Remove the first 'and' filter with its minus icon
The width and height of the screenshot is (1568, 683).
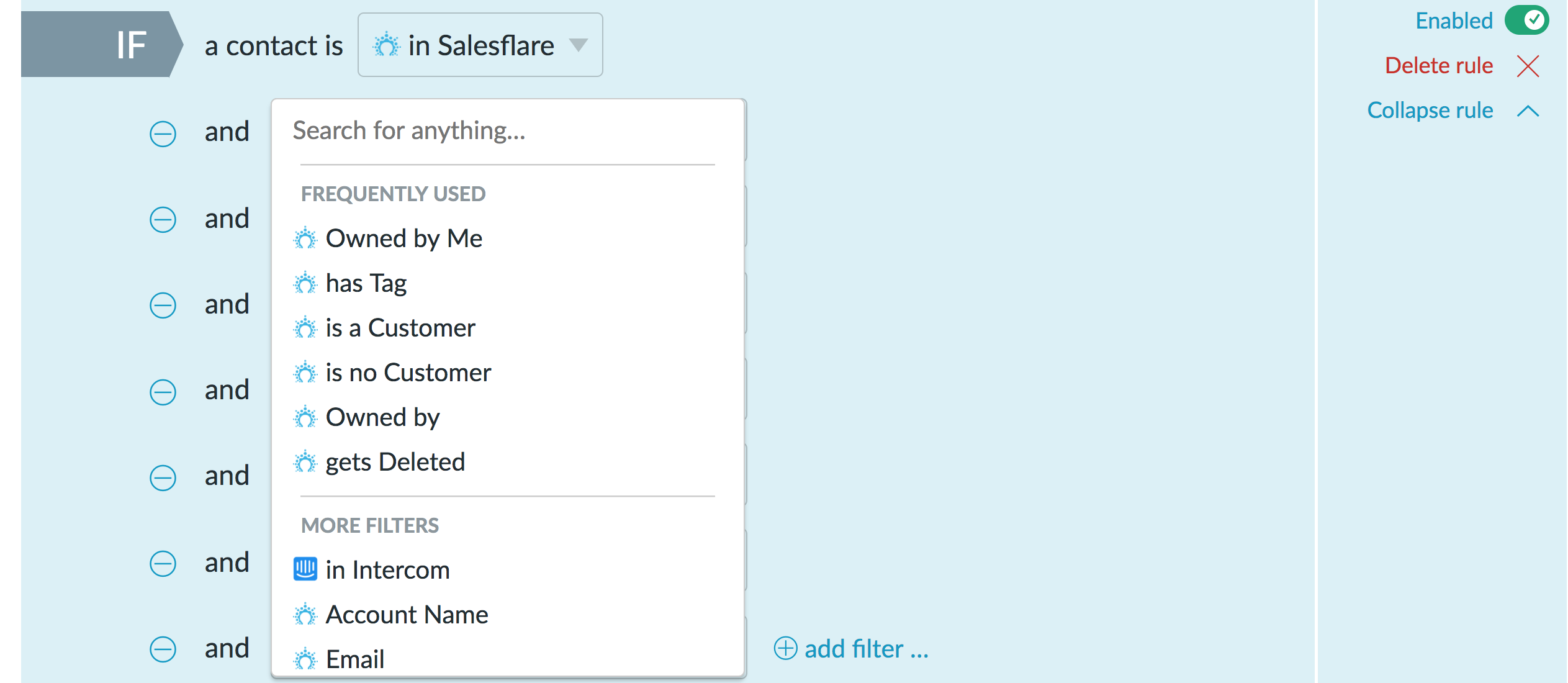[163, 133]
